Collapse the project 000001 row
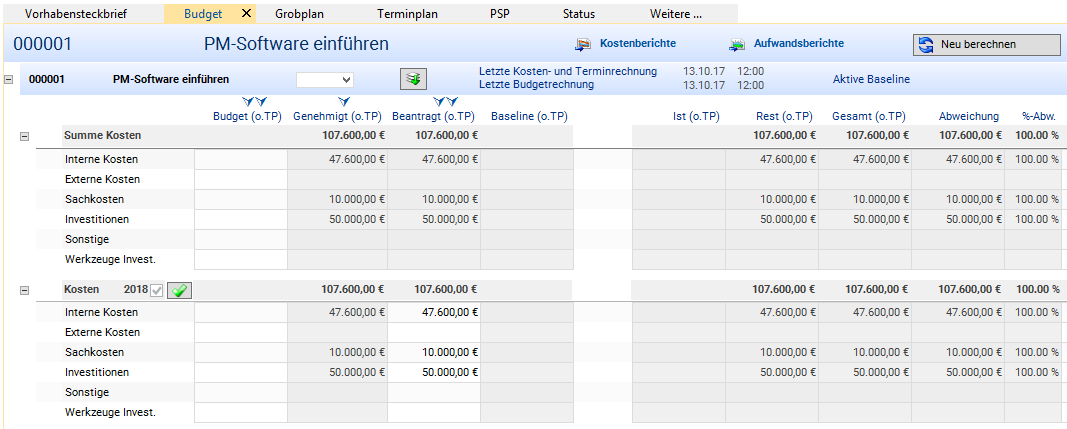The height and width of the screenshot is (429, 1067). click(9, 79)
